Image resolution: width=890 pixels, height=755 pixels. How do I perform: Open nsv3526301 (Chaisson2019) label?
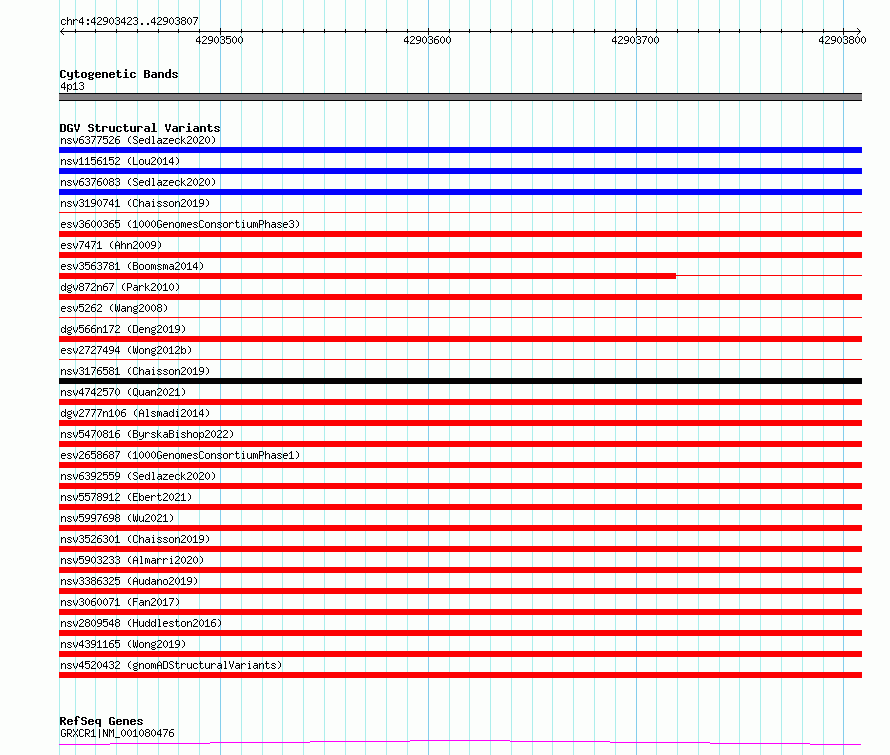135,539
